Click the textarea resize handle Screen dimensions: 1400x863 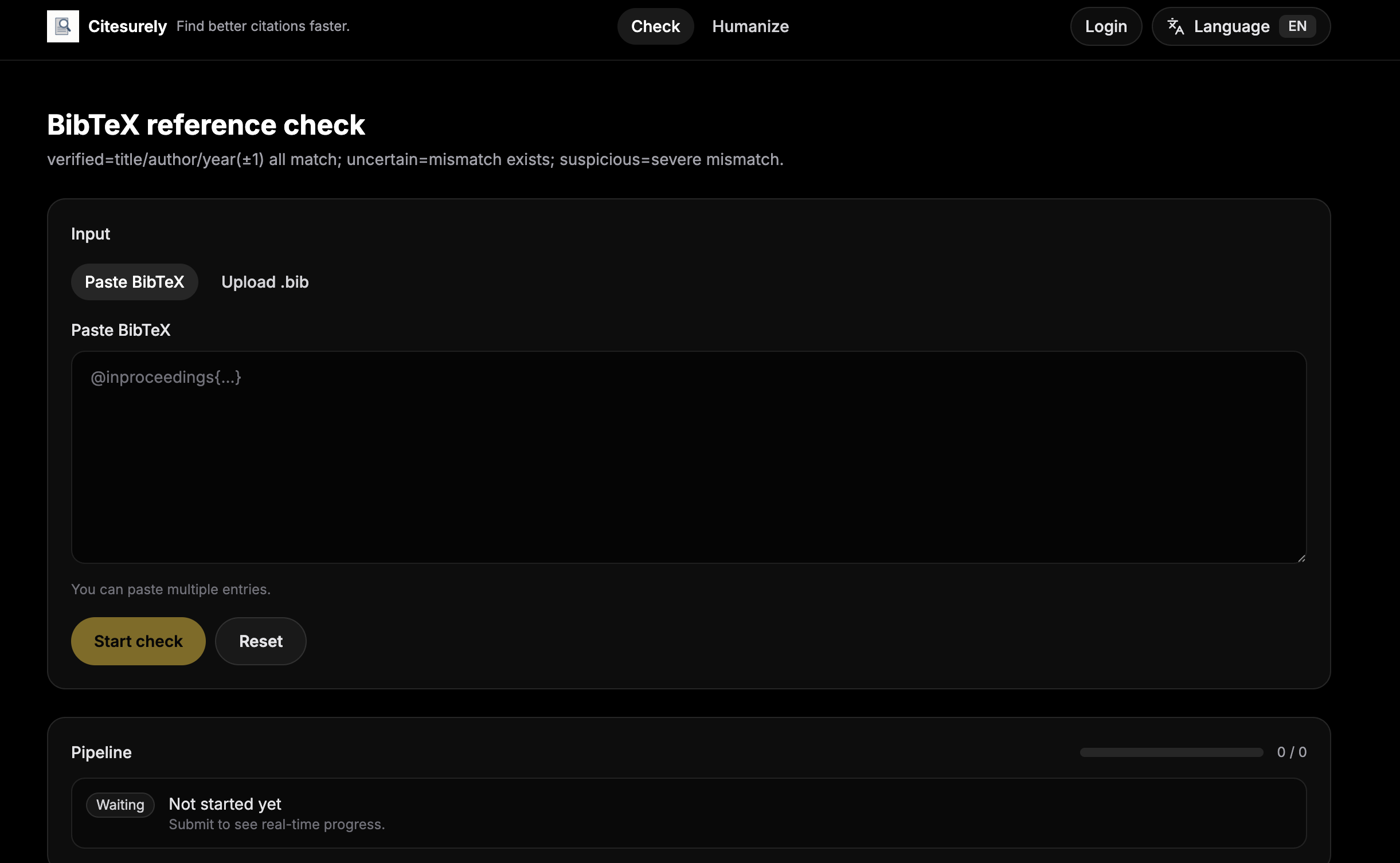1301,558
